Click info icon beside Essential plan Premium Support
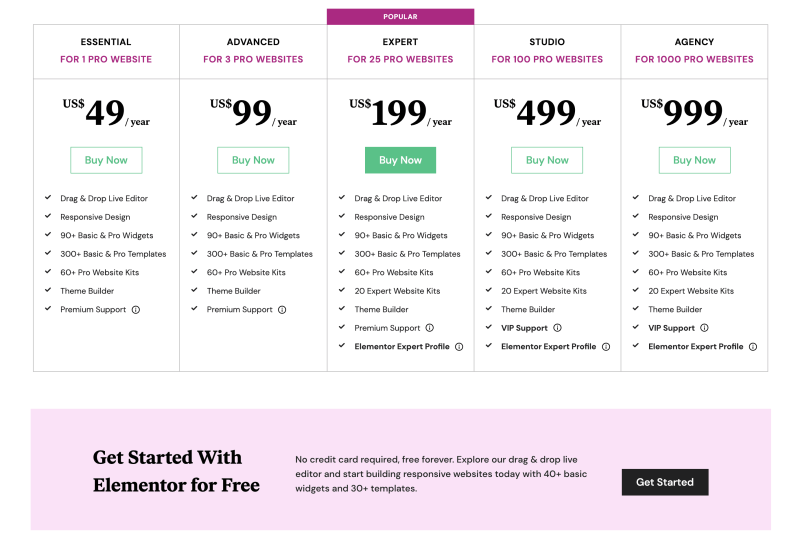The width and height of the screenshot is (800, 536). pyautogui.click(x=136, y=310)
